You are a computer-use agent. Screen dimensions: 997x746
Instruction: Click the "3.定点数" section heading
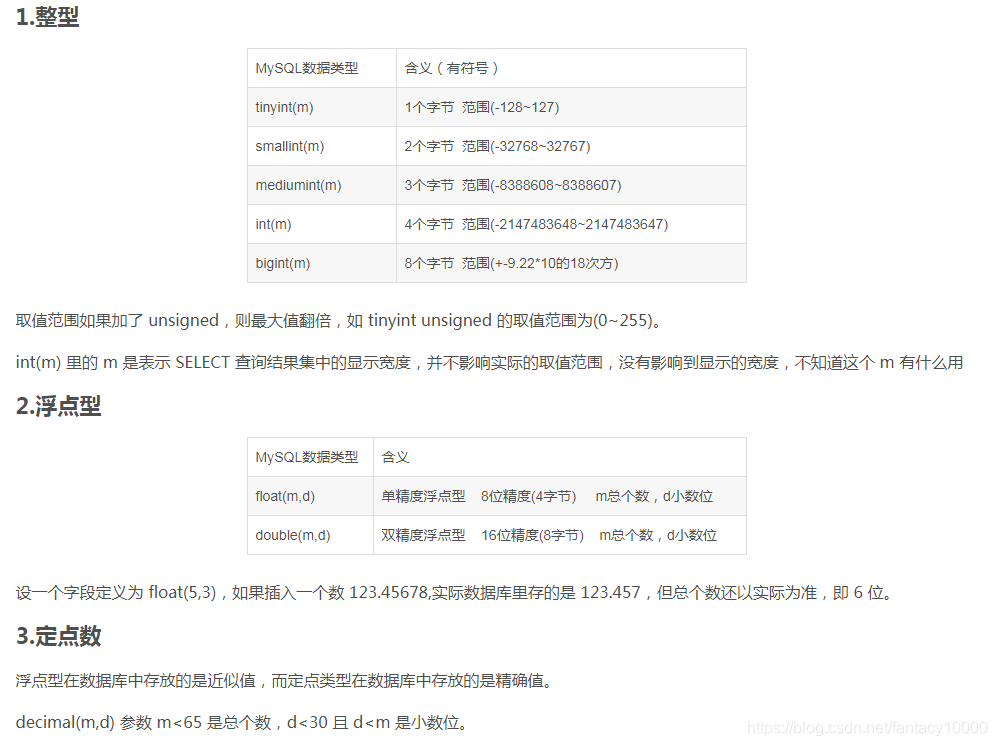[60, 636]
